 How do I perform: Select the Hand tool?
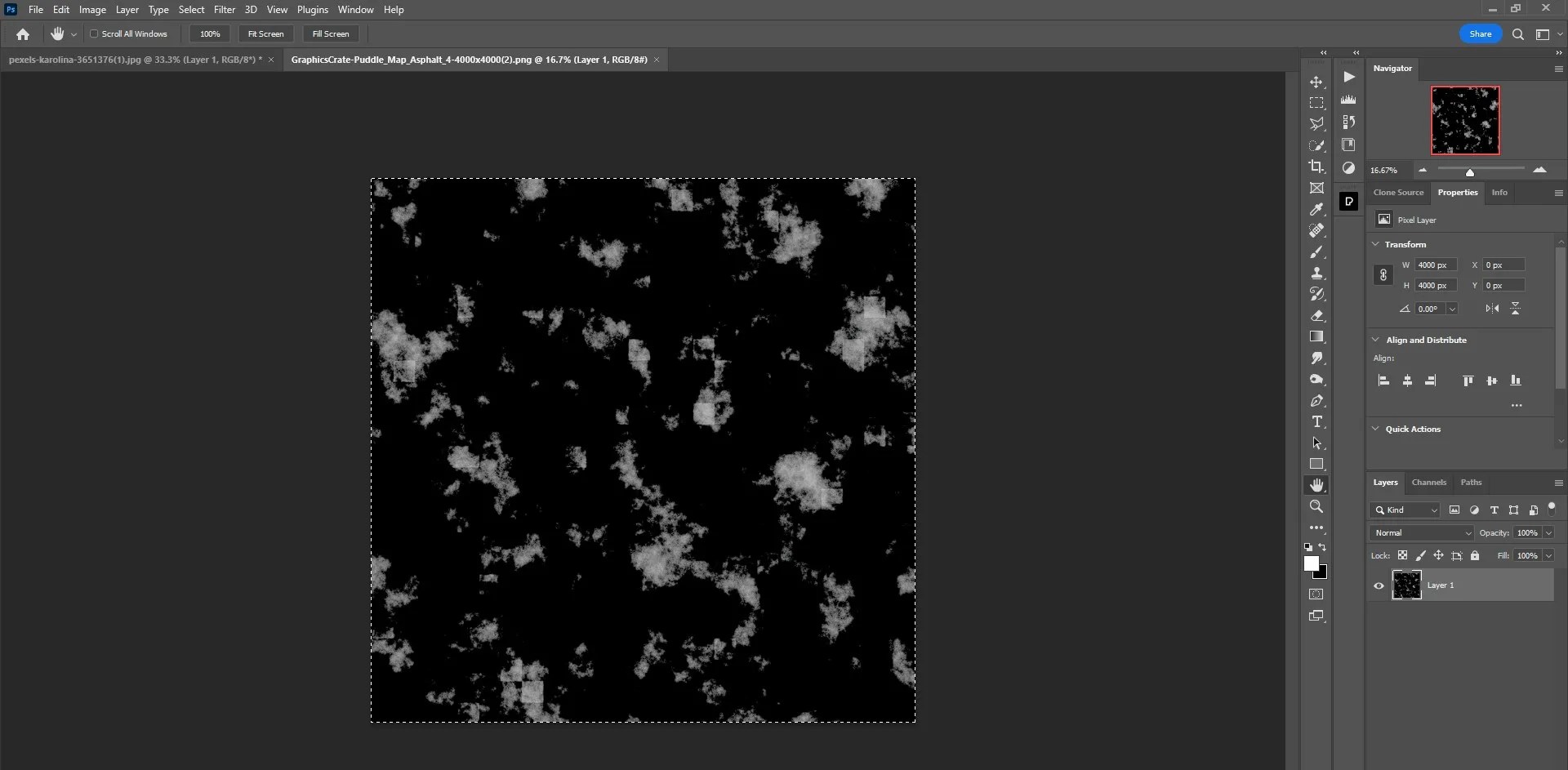coord(1317,484)
